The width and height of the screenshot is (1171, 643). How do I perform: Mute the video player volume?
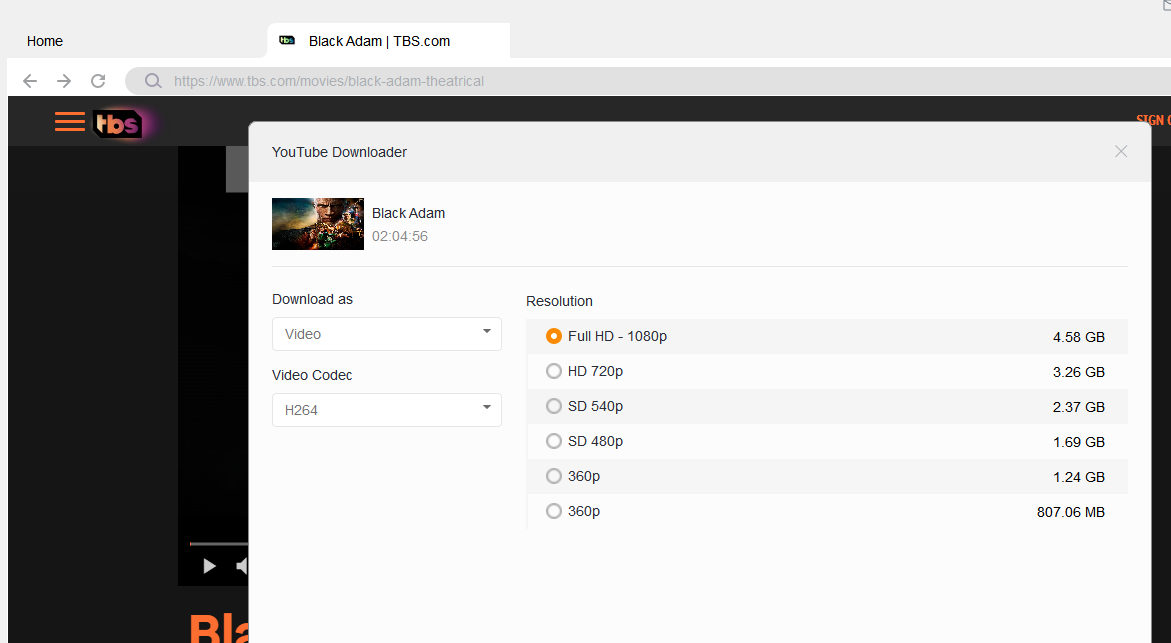(242, 566)
